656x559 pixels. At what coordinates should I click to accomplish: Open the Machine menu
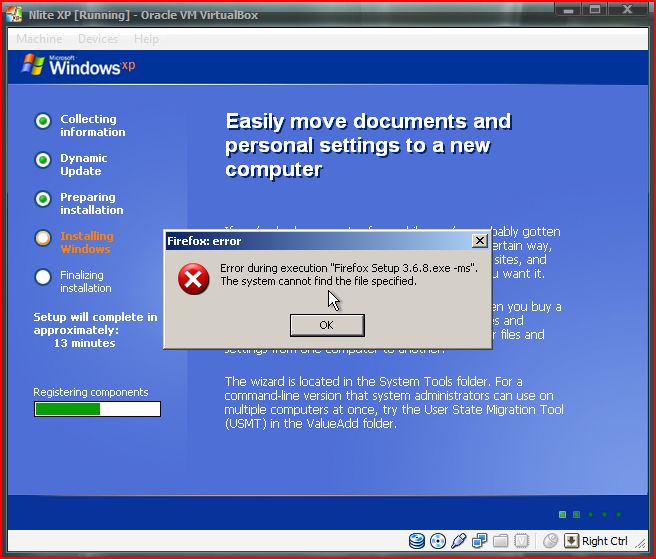(39, 39)
